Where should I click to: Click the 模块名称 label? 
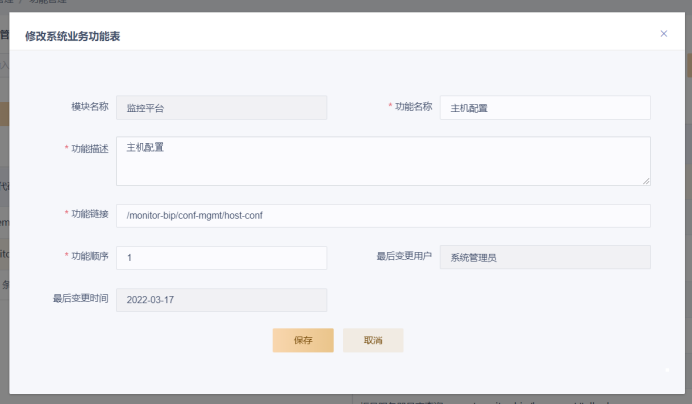pyautogui.click(x=89, y=106)
